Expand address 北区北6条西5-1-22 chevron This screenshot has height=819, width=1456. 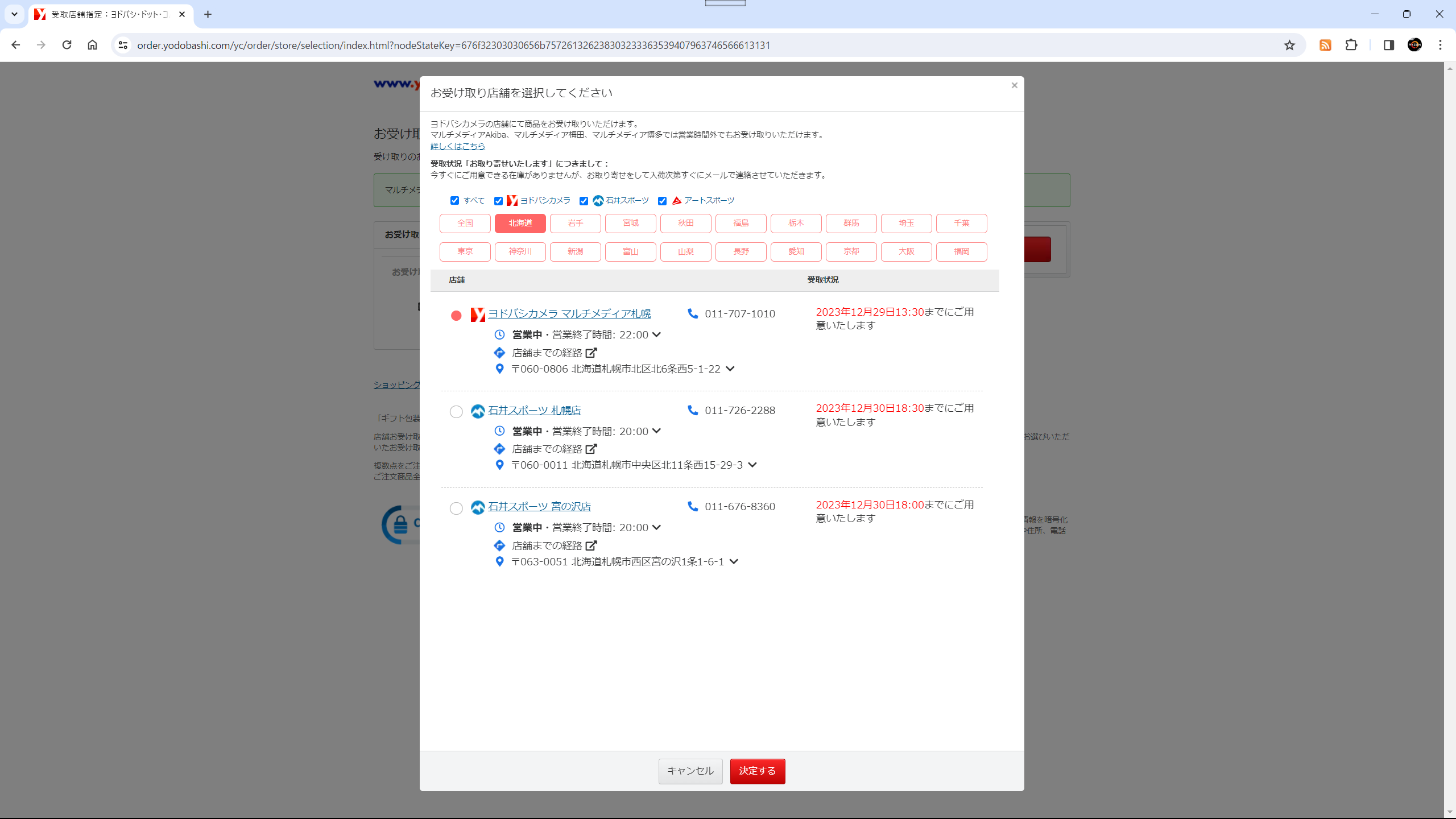pyautogui.click(x=730, y=369)
